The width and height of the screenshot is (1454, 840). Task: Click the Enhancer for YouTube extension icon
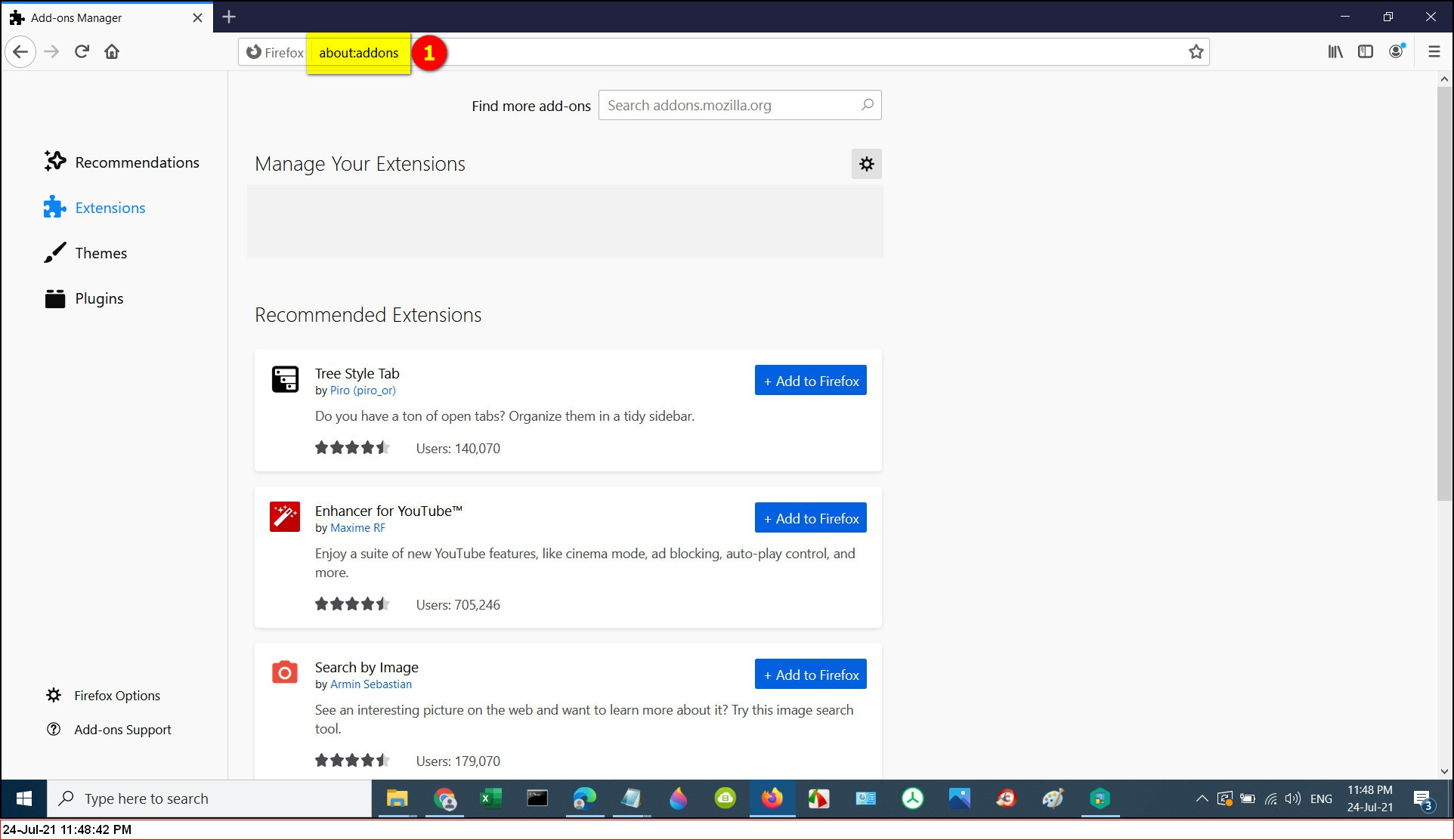(x=285, y=517)
